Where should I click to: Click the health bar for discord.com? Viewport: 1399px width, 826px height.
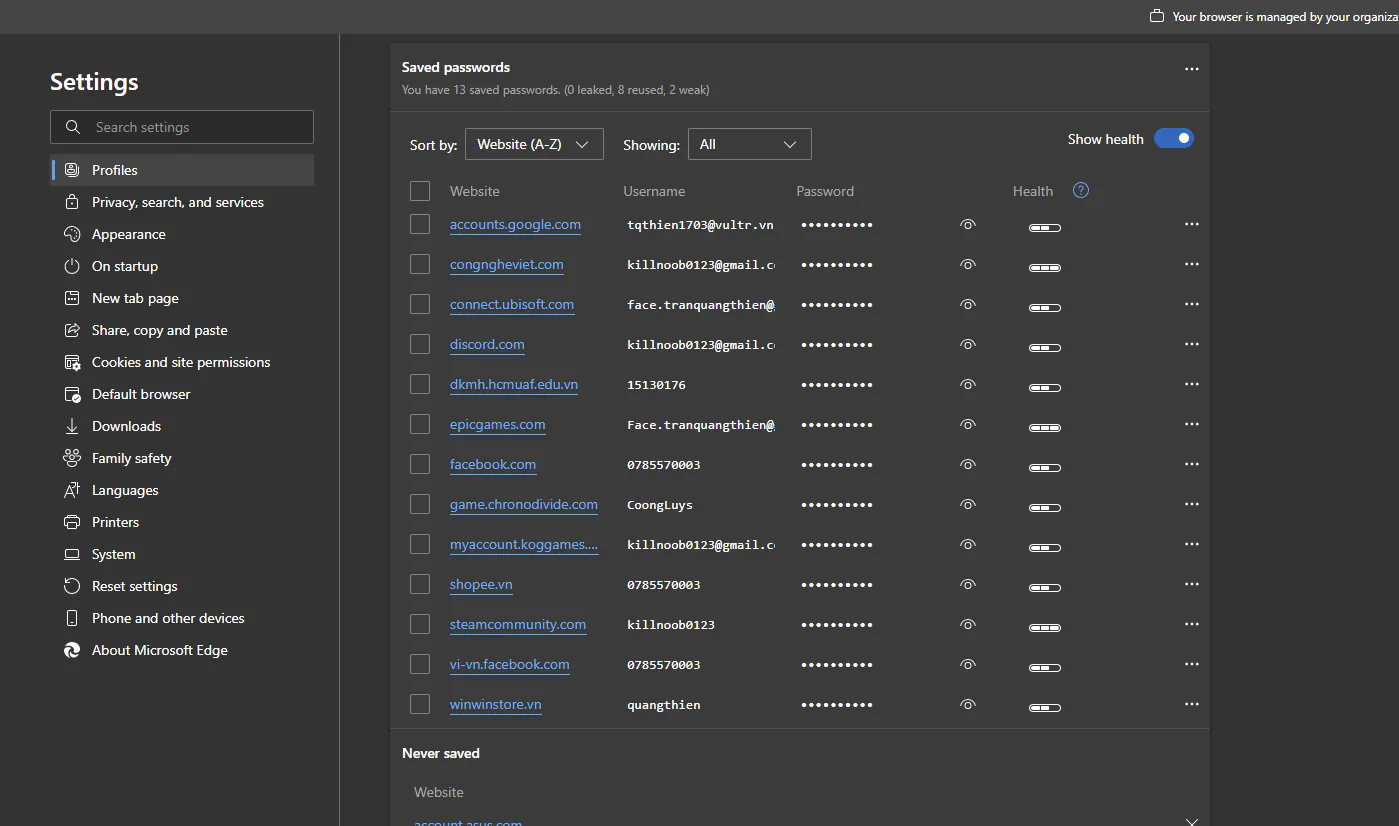(x=1045, y=348)
